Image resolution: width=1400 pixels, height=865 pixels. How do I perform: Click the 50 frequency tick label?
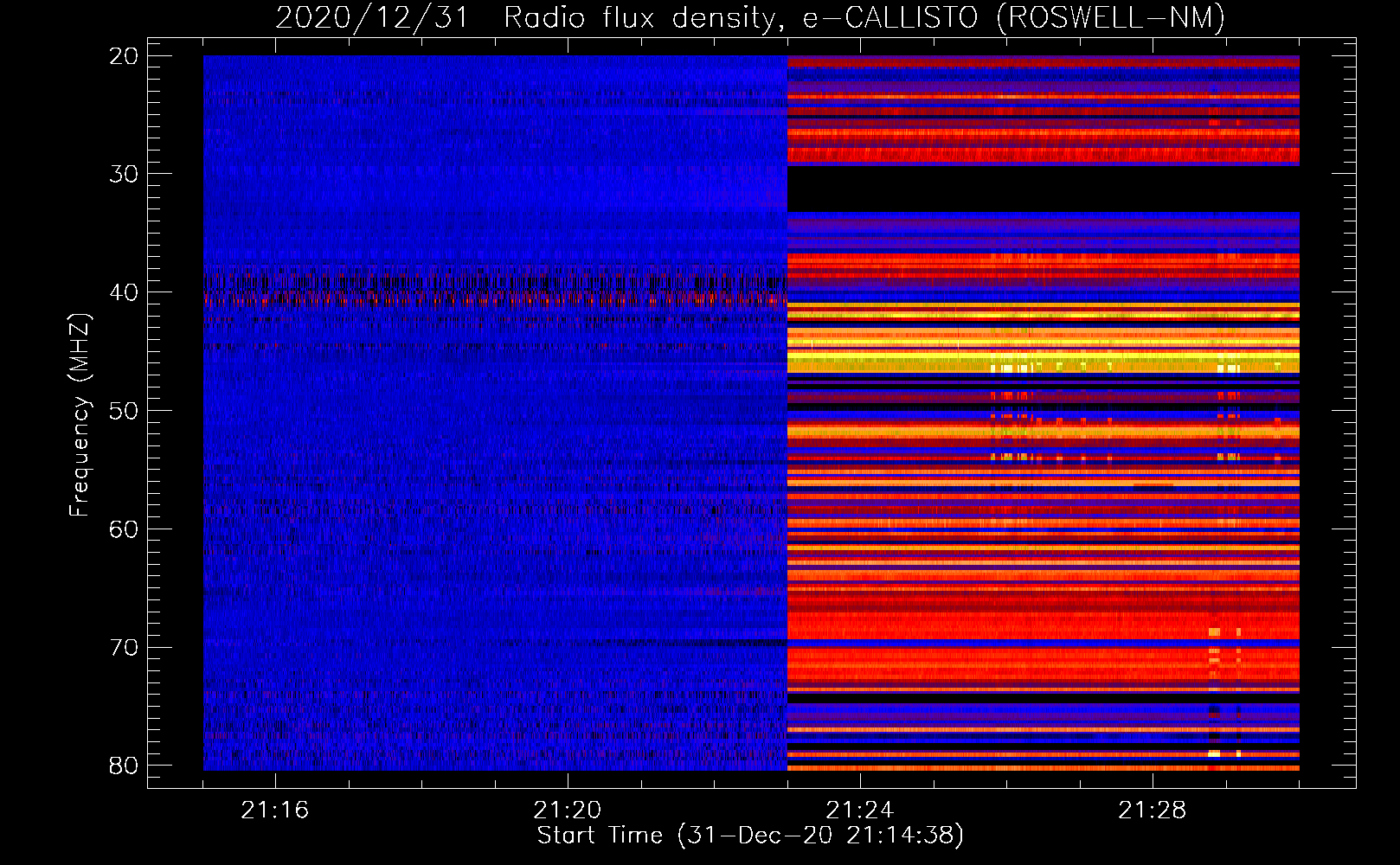(x=125, y=411)
